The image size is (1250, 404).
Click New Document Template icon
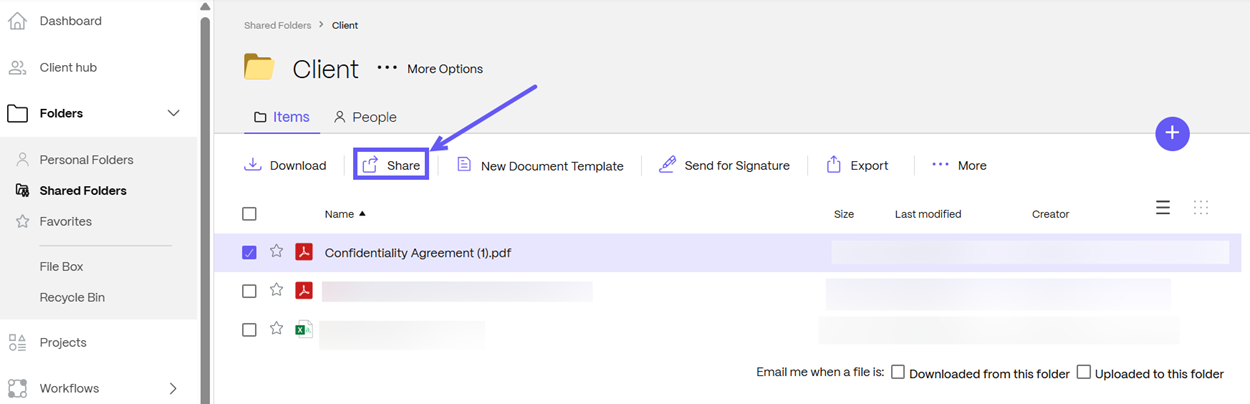[x=464, y=165]
